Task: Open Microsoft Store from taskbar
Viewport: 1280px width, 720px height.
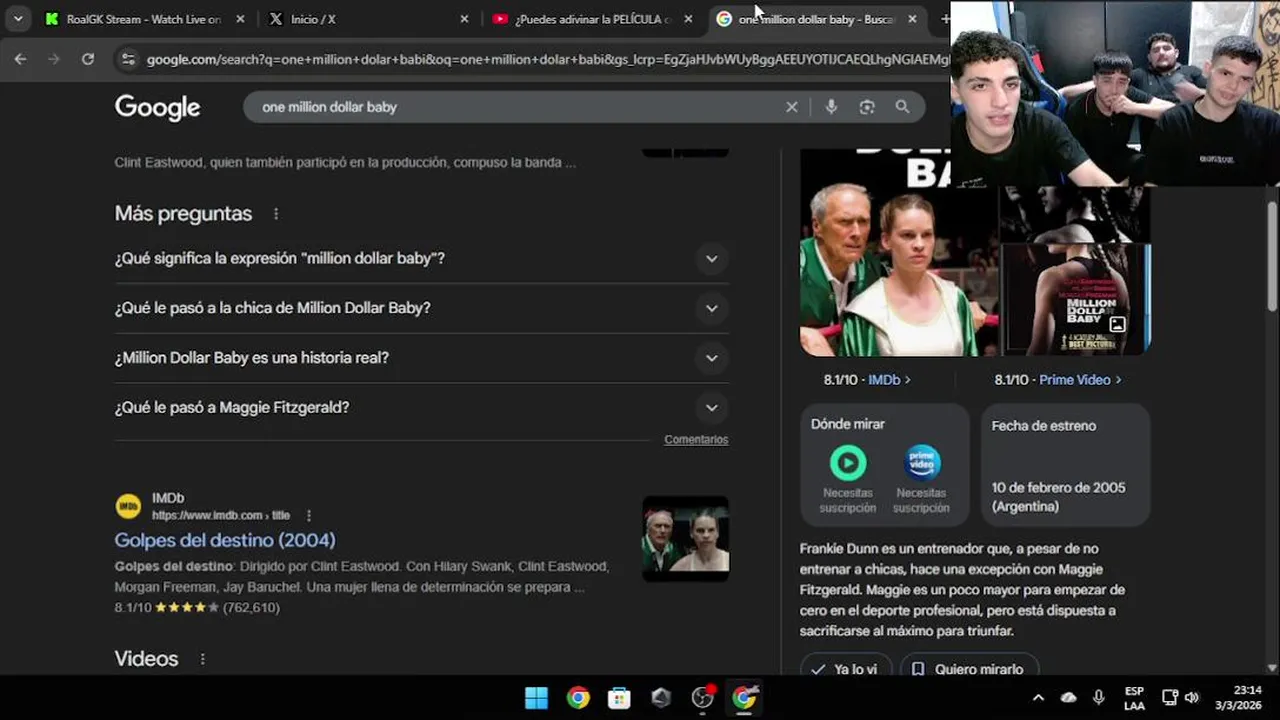Action: [x=620, y=698]
